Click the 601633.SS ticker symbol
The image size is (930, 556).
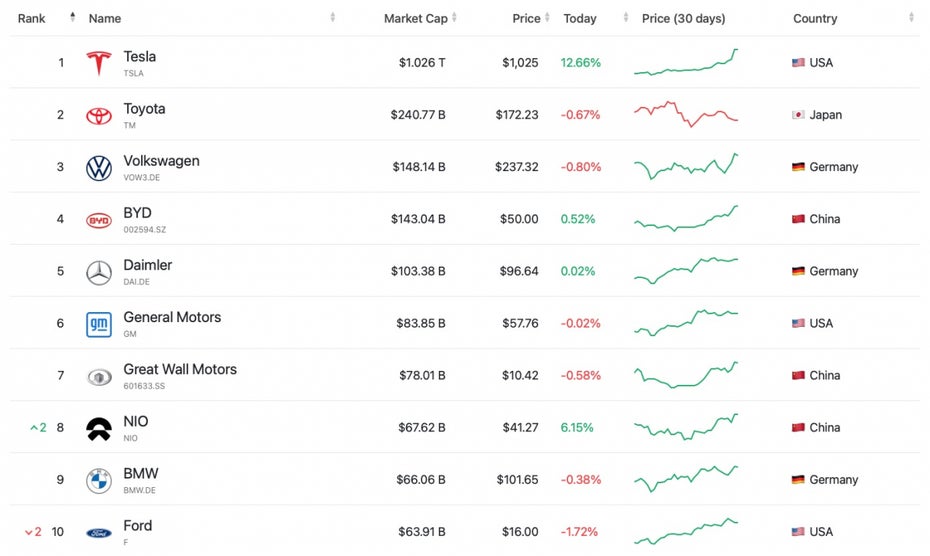144,386
